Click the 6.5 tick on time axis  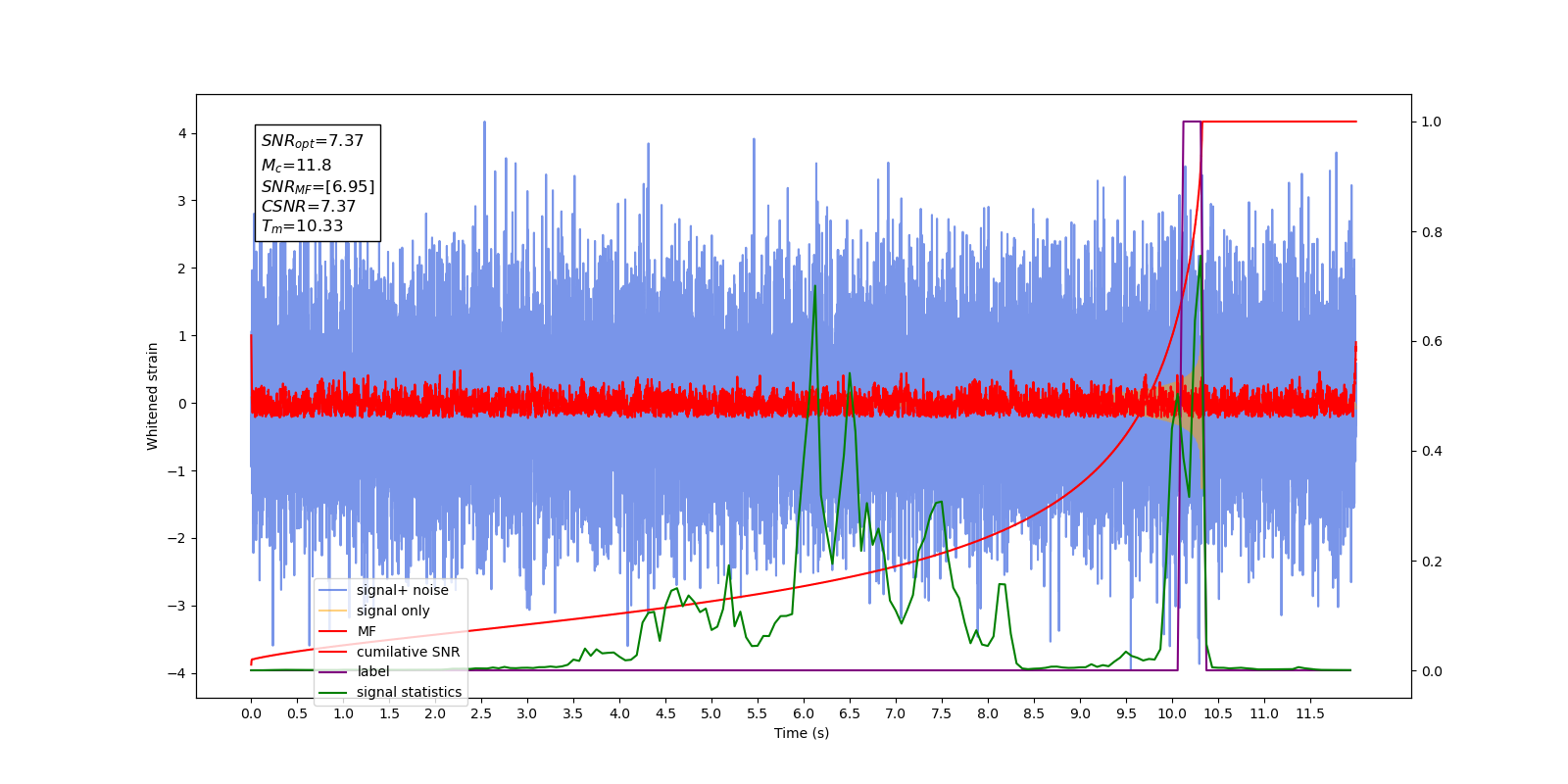[x=850, y=713]
